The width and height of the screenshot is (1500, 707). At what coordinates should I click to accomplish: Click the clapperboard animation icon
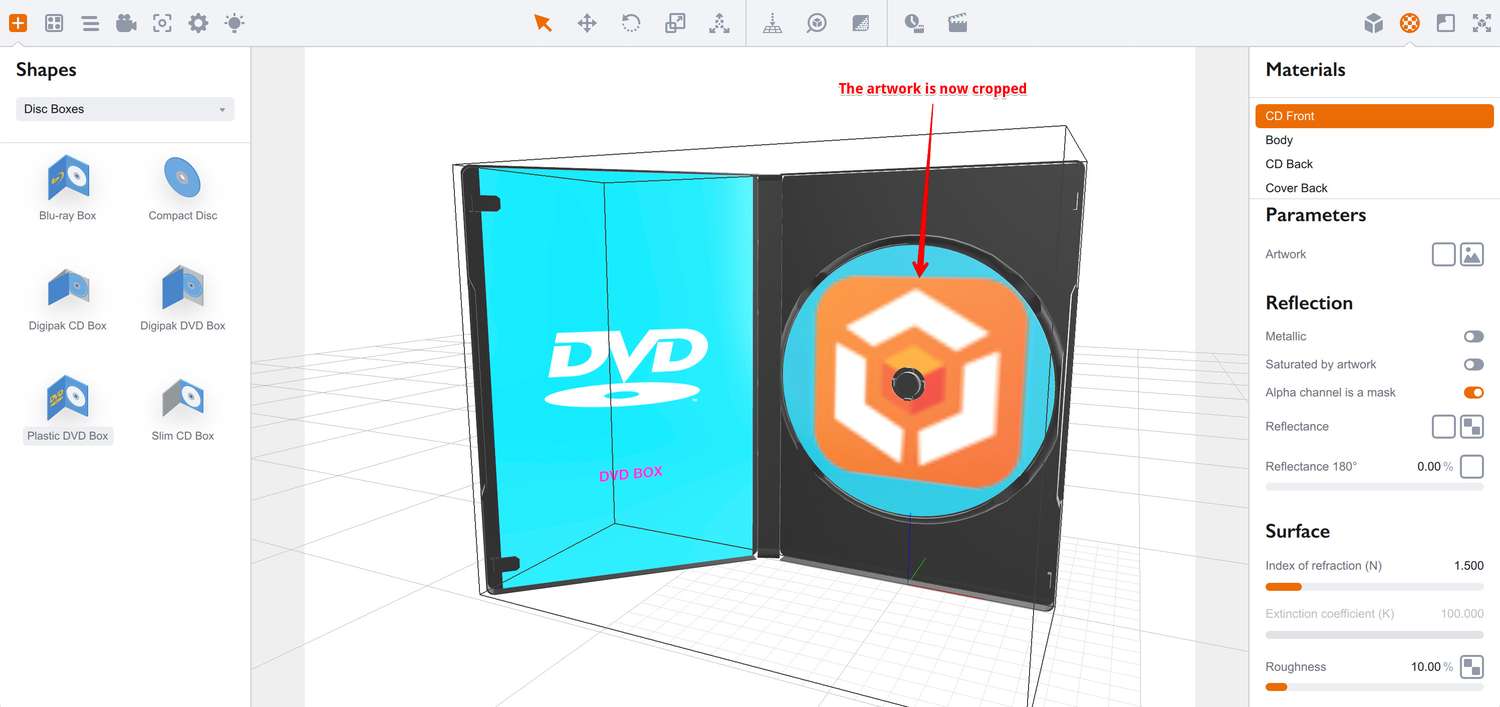pos(957,22)
